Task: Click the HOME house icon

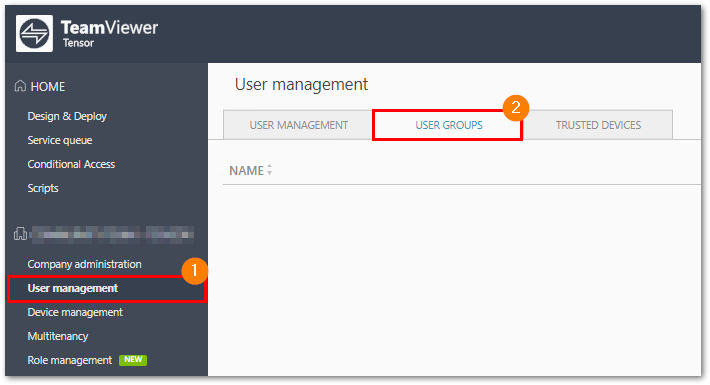Action: 20,86
